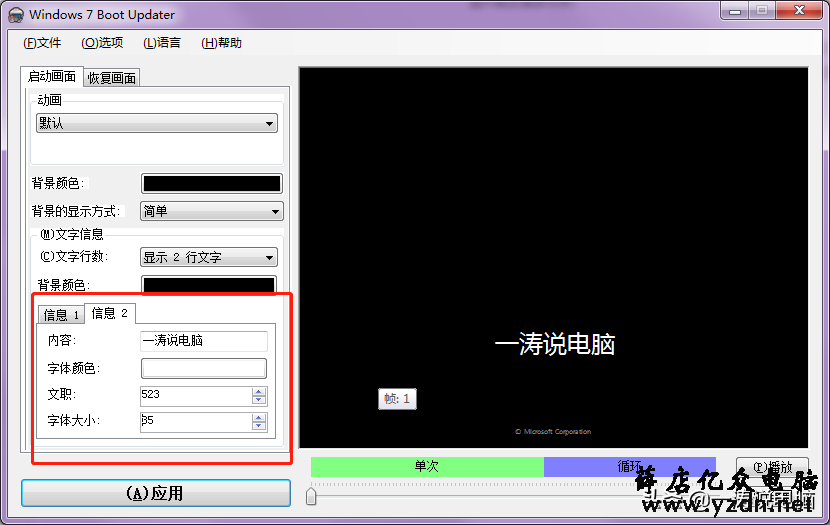Expand the 动画 默认 dropdown
830x525 pixels.
[x=157, y=123]
